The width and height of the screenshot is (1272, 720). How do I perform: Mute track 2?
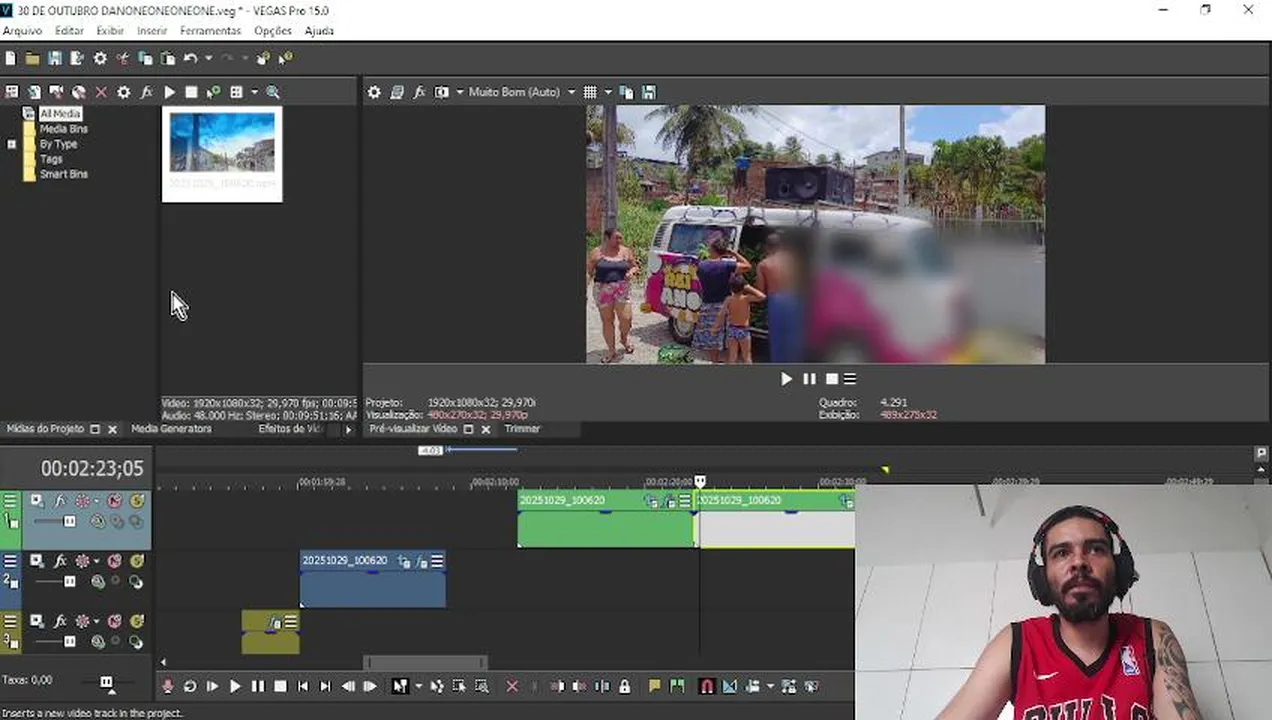(114, 561)
